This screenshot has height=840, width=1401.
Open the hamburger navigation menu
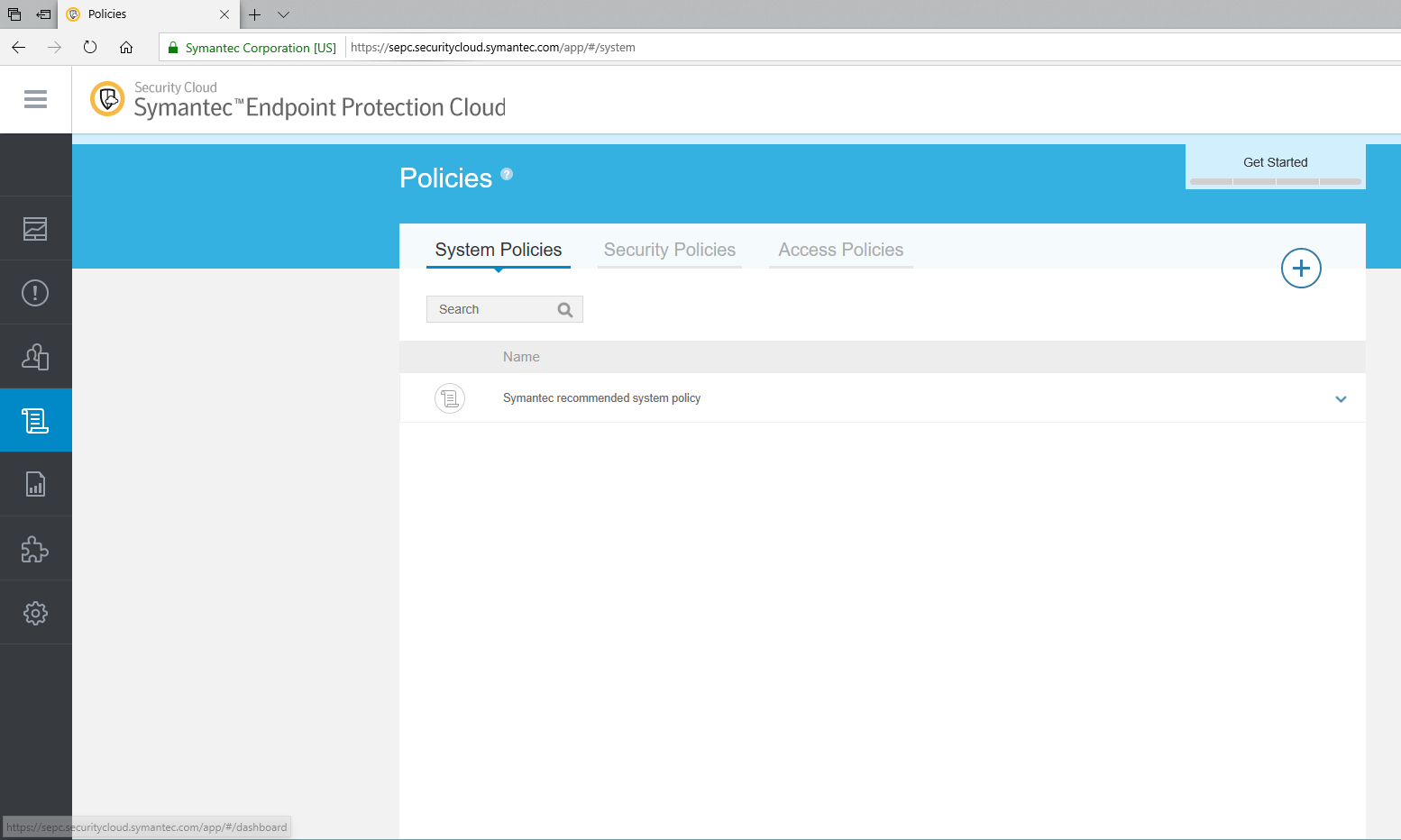coord(35,99)
